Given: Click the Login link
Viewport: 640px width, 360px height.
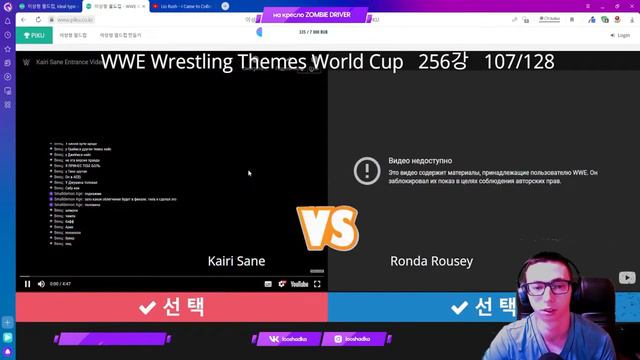Looking at the screenshot, I should pos(620,36).
